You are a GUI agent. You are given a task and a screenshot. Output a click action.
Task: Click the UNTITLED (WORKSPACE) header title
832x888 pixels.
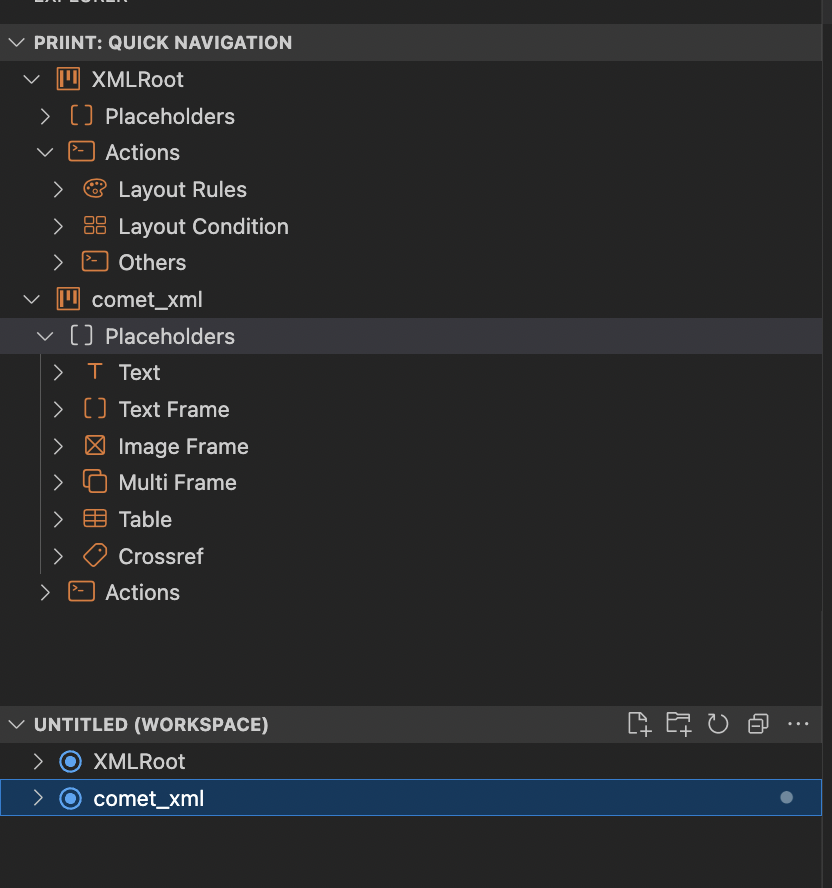click(151, 725)
